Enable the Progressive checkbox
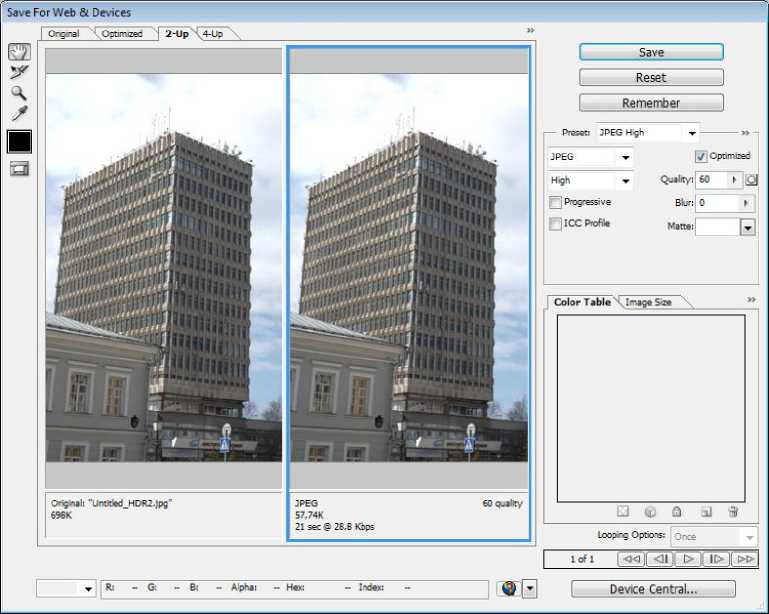Screen dimensions: 769x614 [x=555, y=202]
